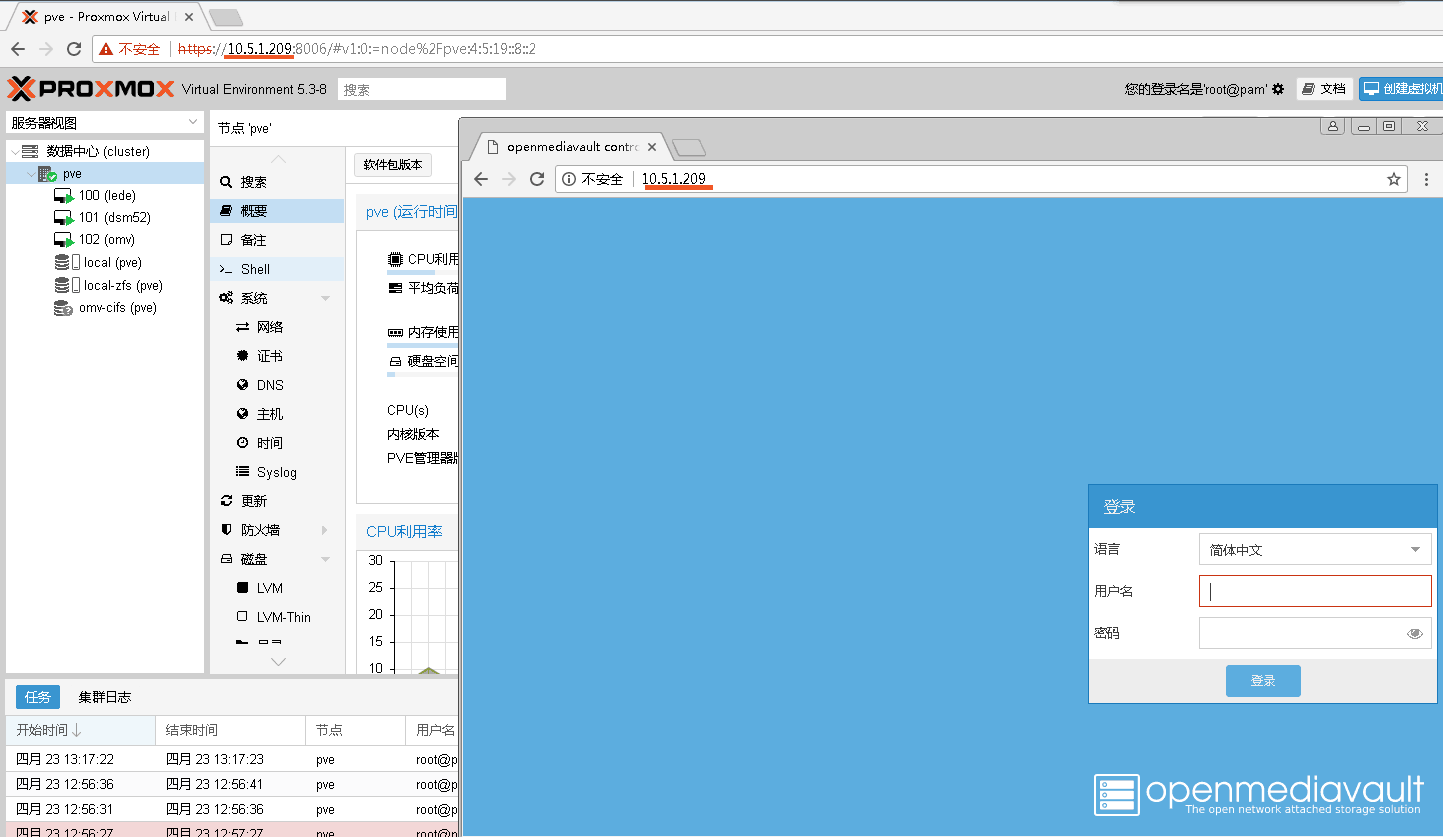Sort tasks by 节点 column
1443x837 pixels.
tap(355, 730)
